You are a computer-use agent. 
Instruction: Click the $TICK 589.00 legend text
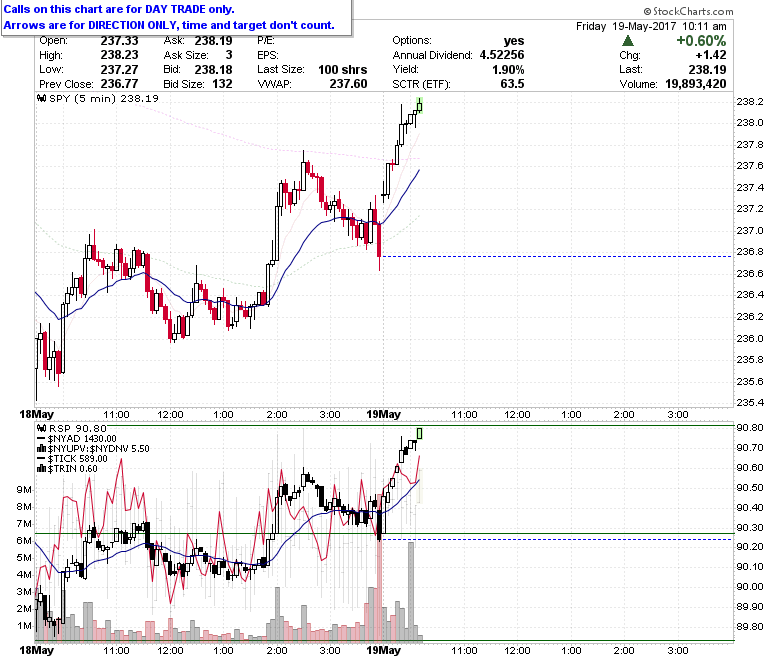pos(78,459)
